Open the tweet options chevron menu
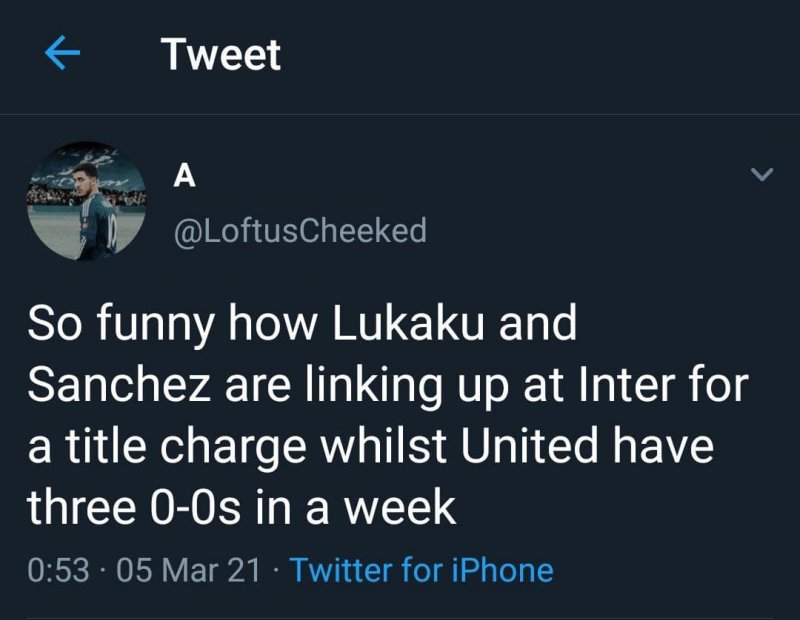This screenshot has width=800, height=620. tap(762, 176)
